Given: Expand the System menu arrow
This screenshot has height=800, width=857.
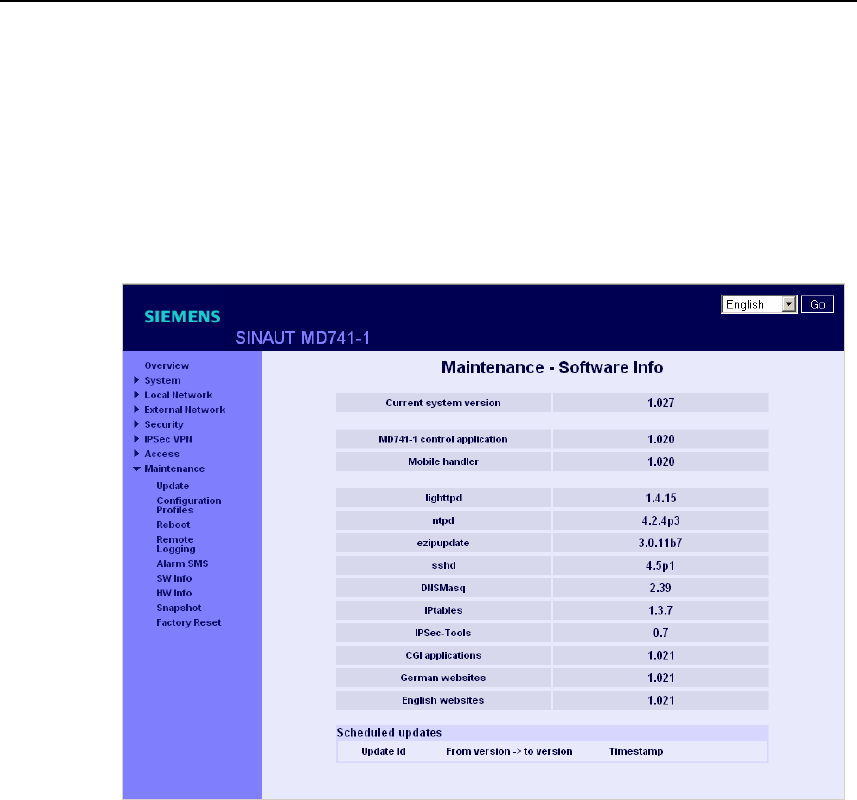Looking at the screenshot, I should point(137,380).
